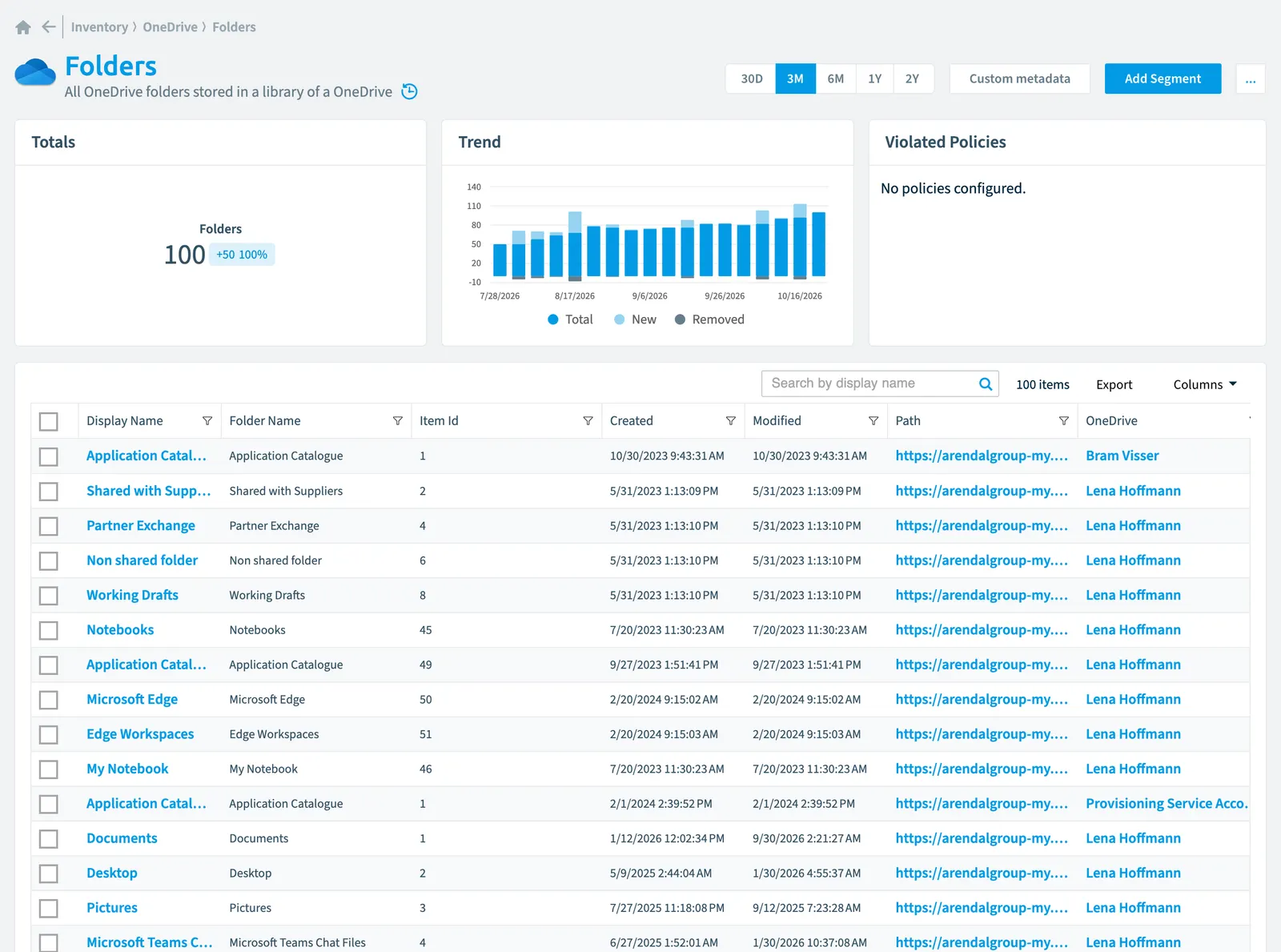
Task: Tick the select-all checkbox in table header
Action: click(49, 422)
